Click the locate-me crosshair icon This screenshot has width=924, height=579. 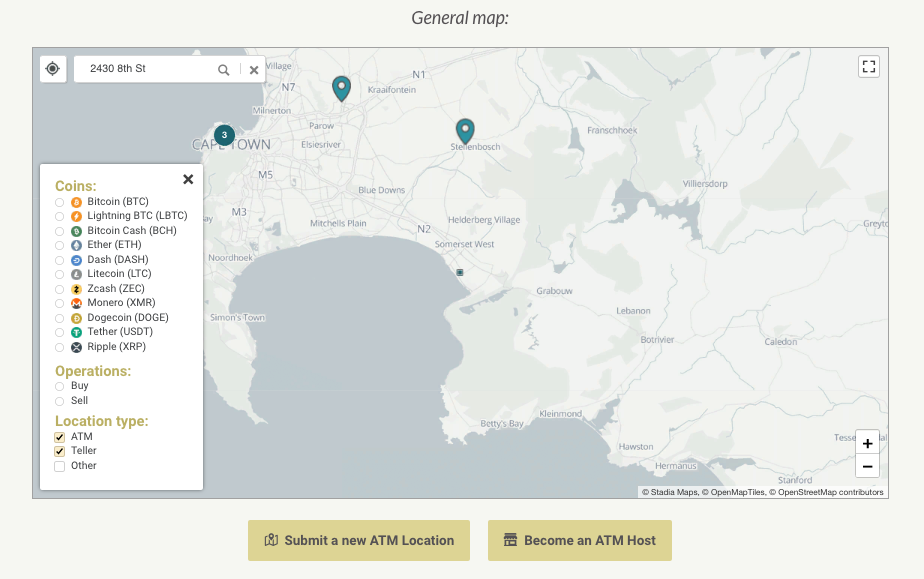(52, 69)
